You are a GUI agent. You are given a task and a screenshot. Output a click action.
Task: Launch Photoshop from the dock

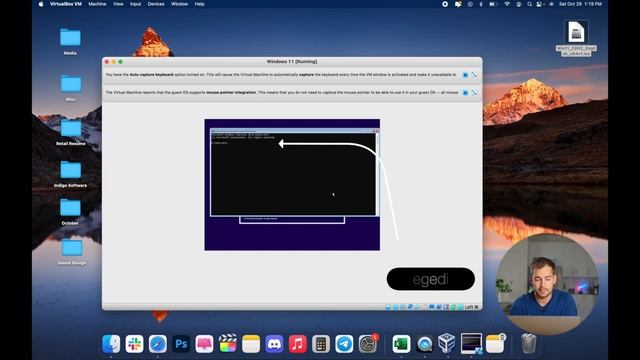pos(181,344)
